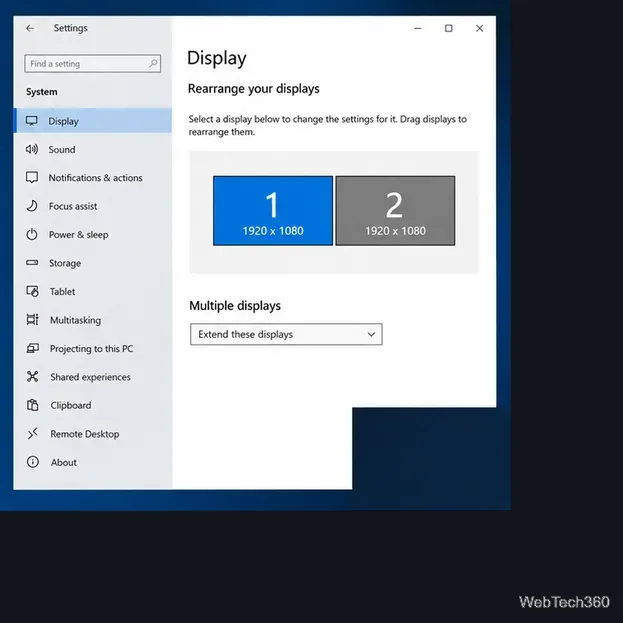Click the Find a setting field

pyautogui.click(x=93, y=64)
